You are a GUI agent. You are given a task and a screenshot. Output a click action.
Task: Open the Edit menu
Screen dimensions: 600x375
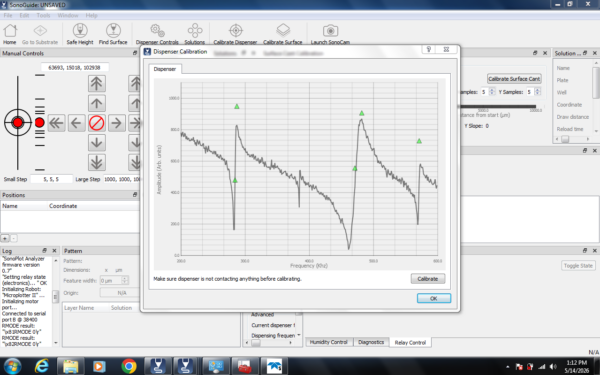point(24,15)
